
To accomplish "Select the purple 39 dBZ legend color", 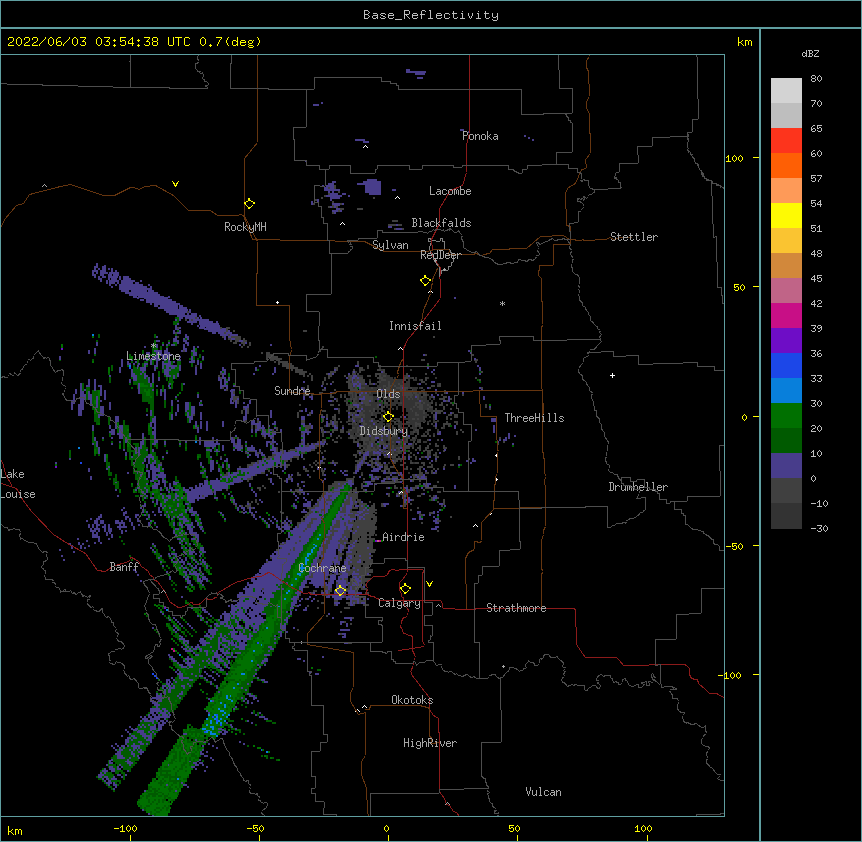I will (x=786, y=341).
